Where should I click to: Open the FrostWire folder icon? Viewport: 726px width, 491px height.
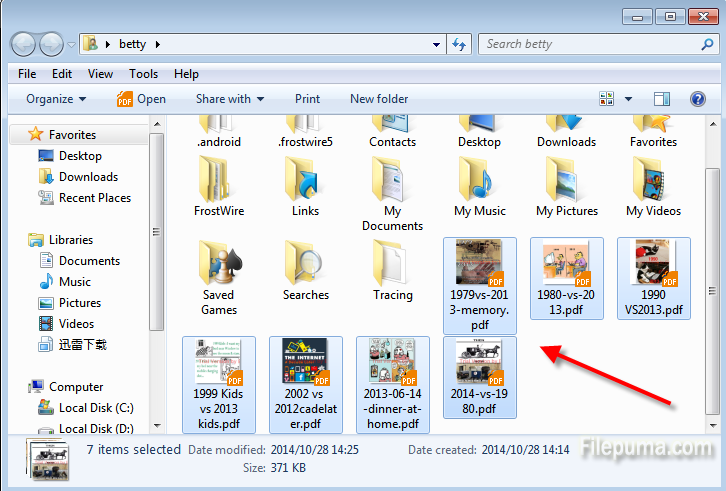(218, 180)
